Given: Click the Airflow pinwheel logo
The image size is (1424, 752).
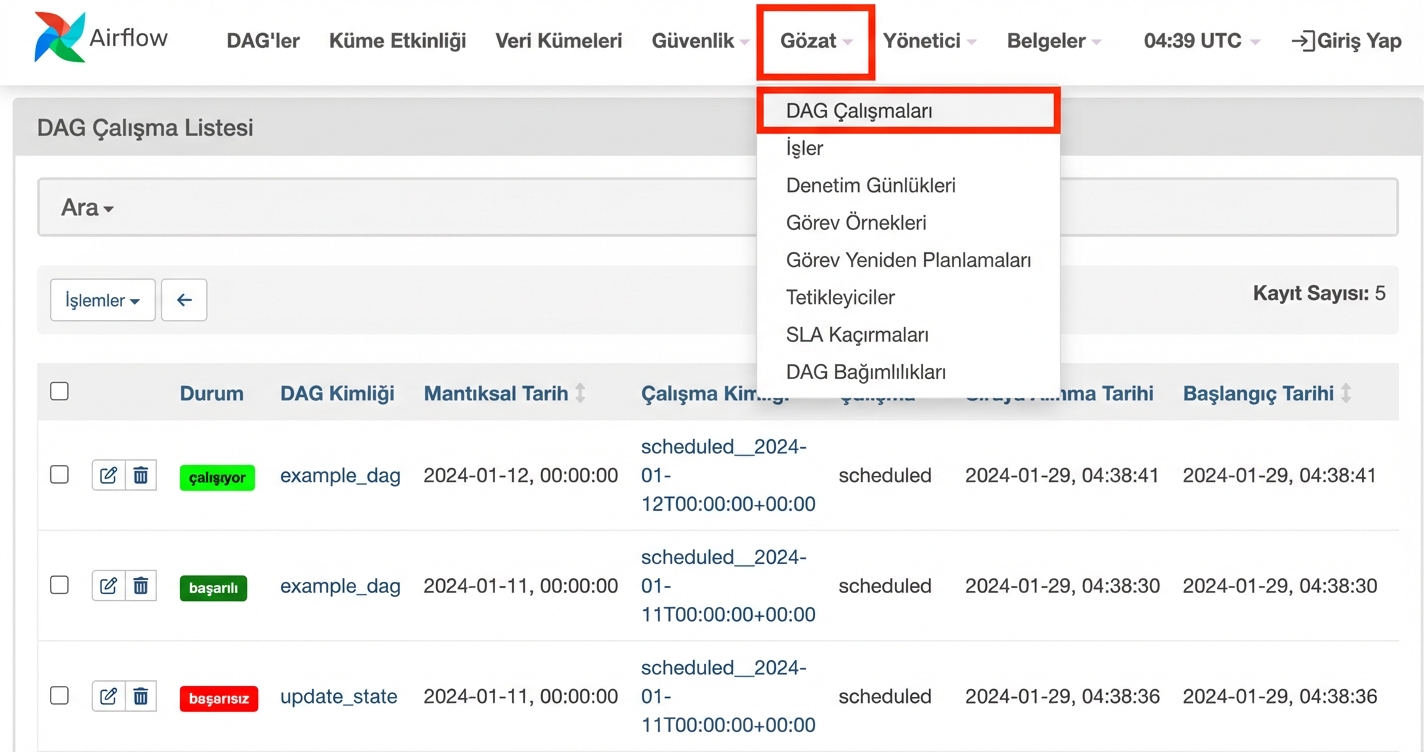Looking at the screenshot, I should tap(59, 39).
